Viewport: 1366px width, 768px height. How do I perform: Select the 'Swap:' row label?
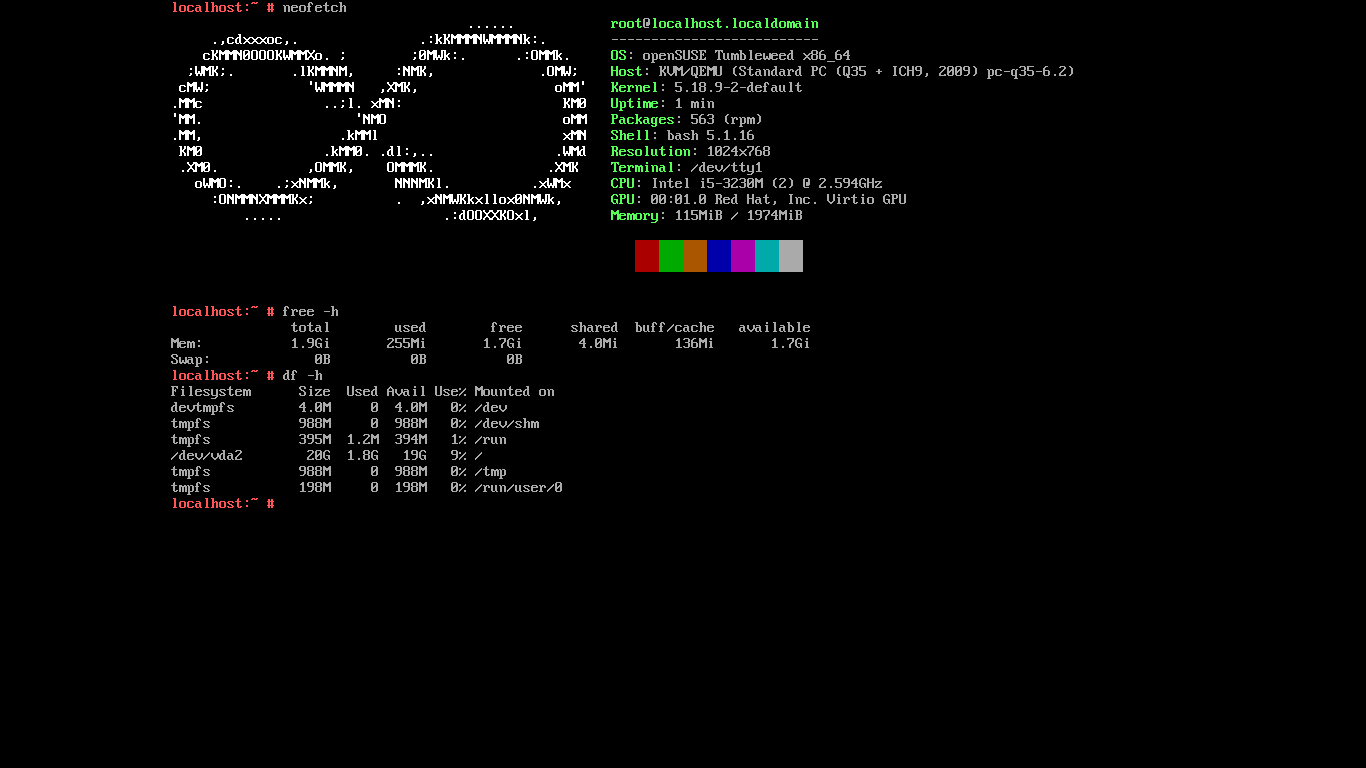coord(191,360)
